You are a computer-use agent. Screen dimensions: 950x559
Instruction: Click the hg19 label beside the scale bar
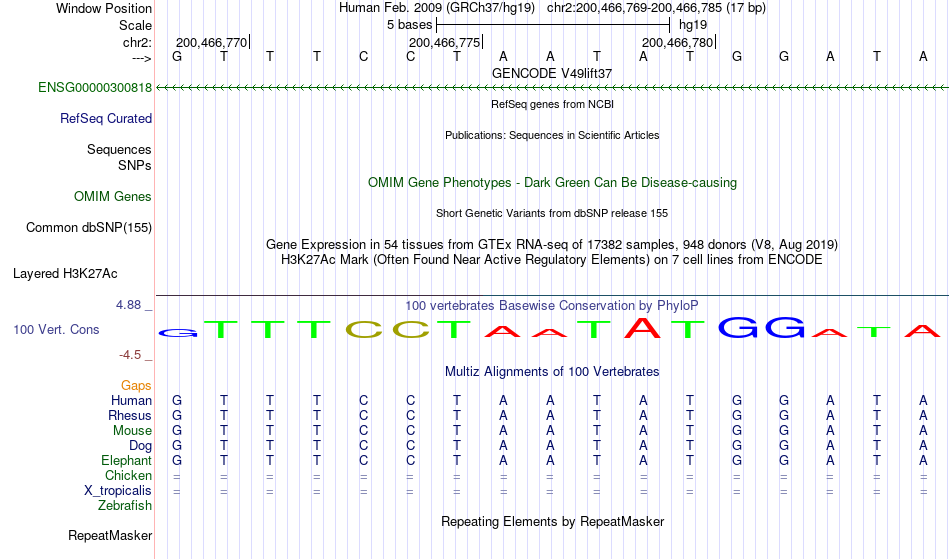point(693,25)
